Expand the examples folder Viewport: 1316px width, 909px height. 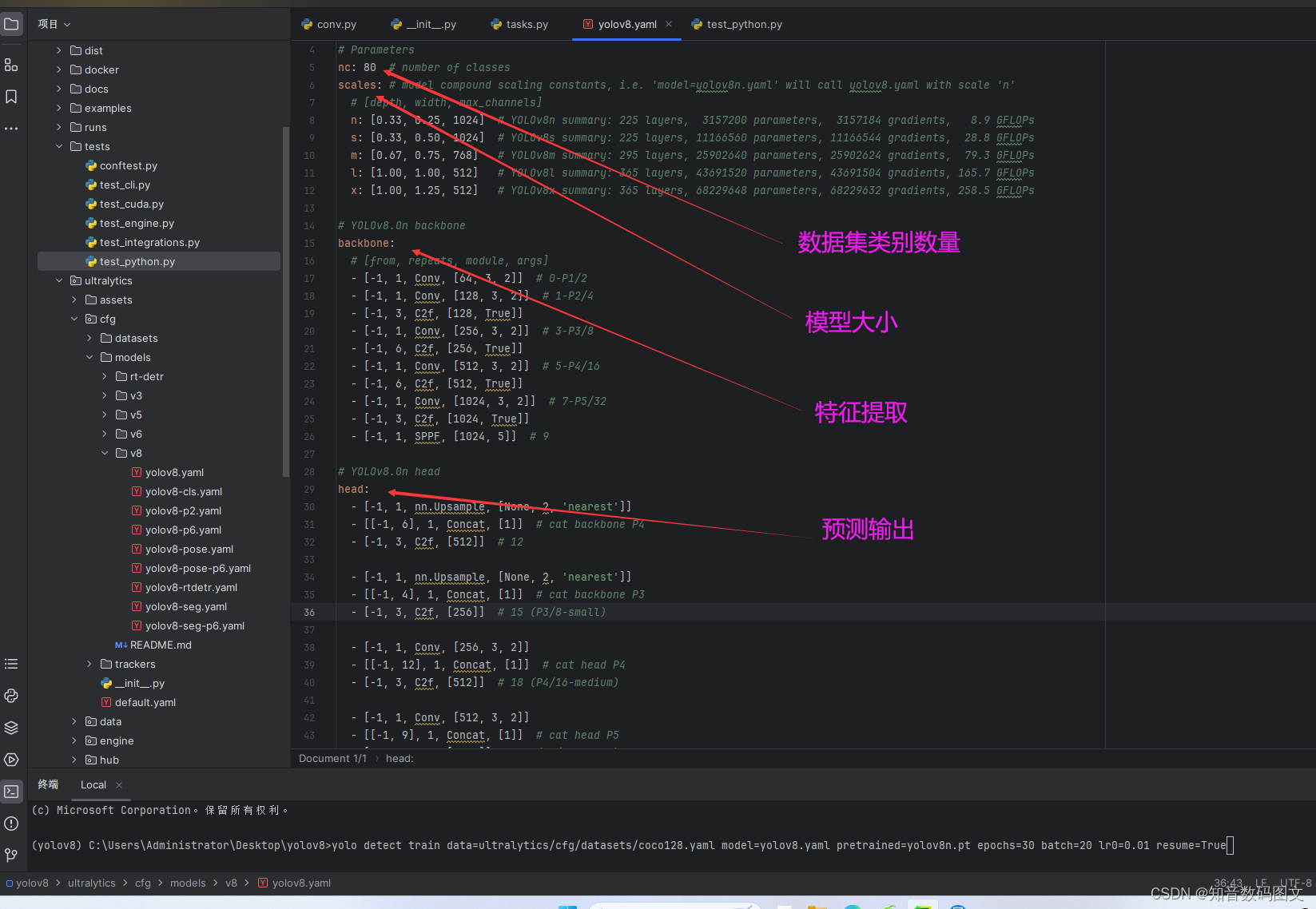[x=59, y=108]
